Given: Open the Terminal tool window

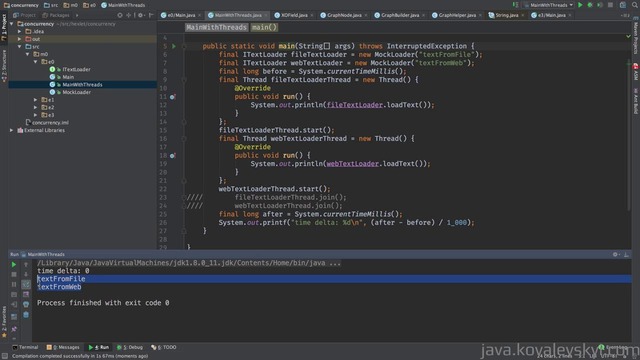Looking at the screenshot, I should pyautogui.click(x=25, y=347).
